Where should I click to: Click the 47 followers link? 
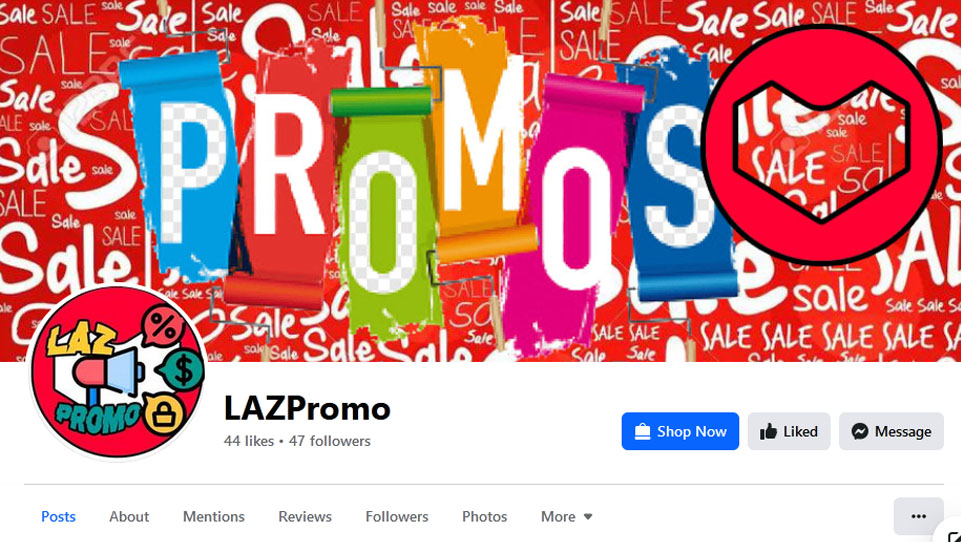(x=330, y=441)
